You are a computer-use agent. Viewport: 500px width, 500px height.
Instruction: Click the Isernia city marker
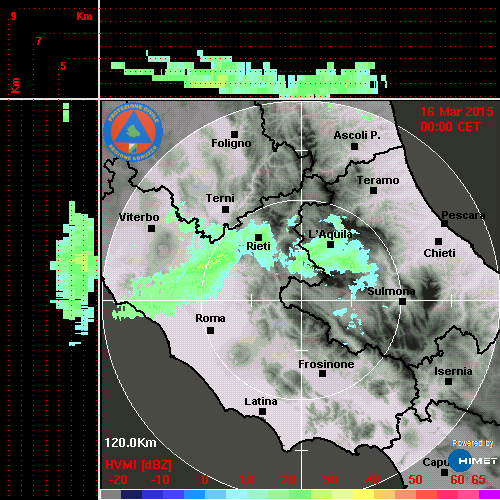tap(449, 381)
